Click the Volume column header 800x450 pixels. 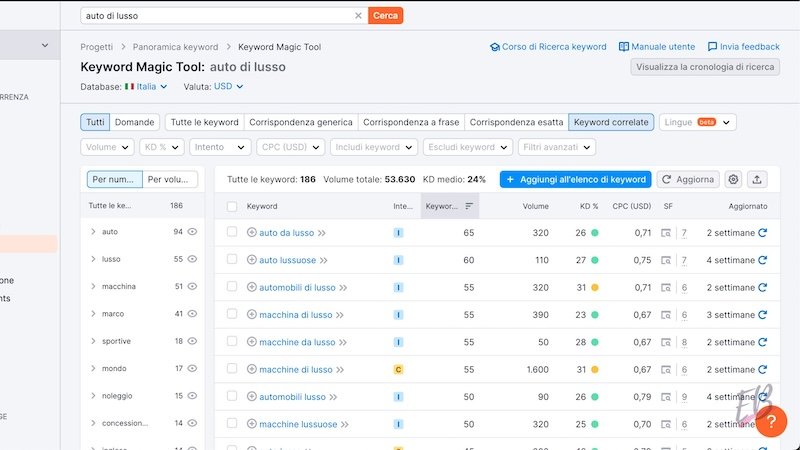tap(535, 207)
